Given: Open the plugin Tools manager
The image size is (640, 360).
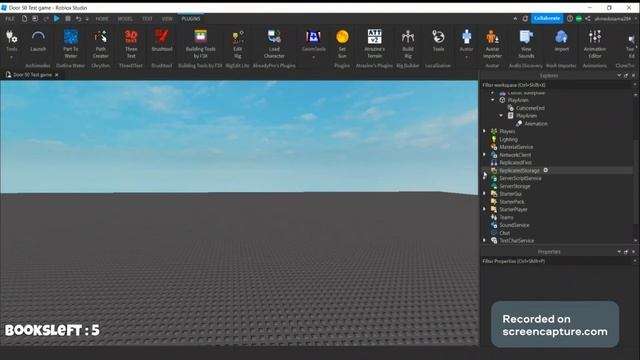Looking at the screenshot, I should [11, 43].
